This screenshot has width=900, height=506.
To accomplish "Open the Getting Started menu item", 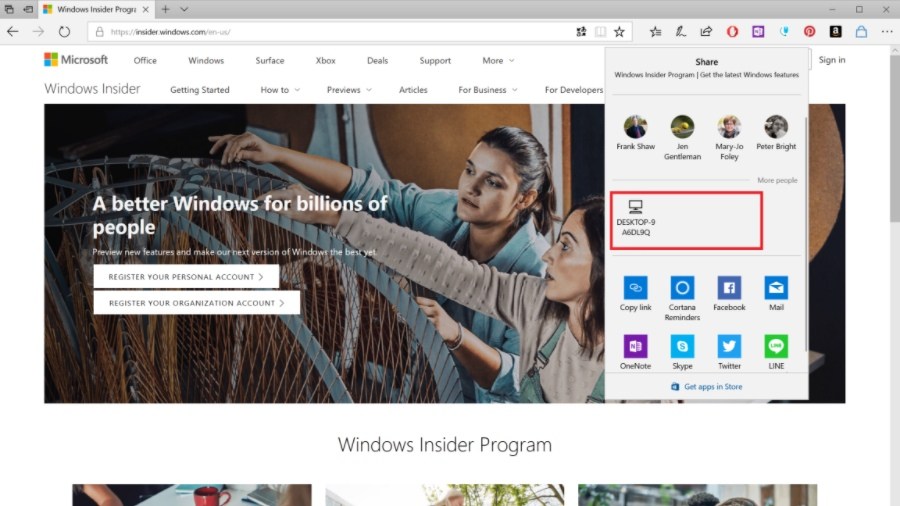I will click(200, 90).
